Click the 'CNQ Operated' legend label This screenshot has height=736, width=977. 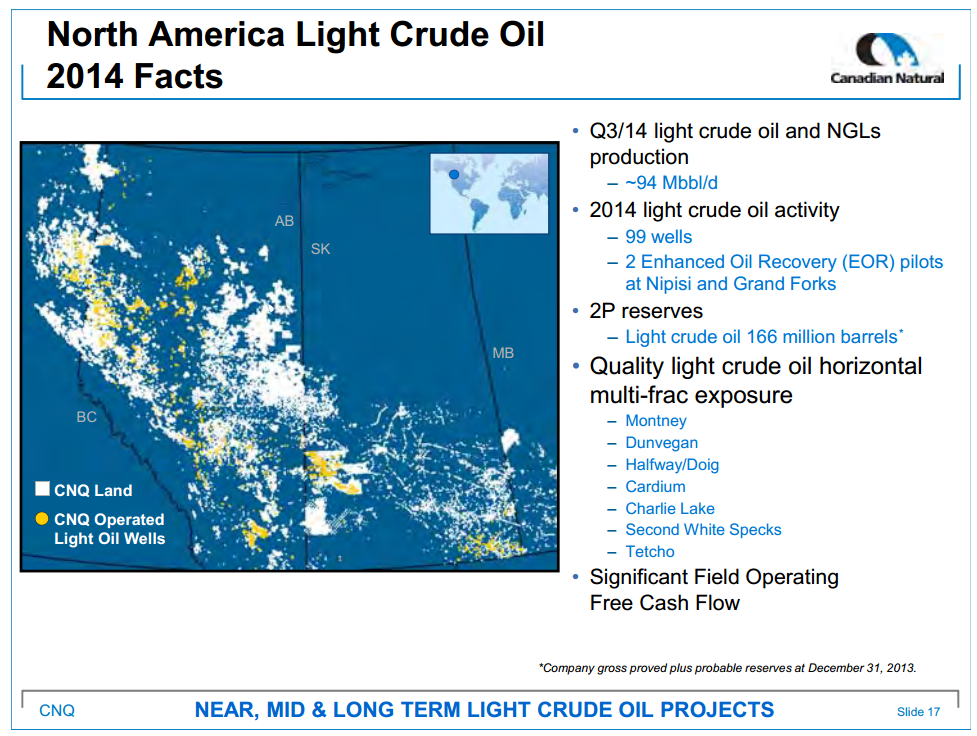109,519
